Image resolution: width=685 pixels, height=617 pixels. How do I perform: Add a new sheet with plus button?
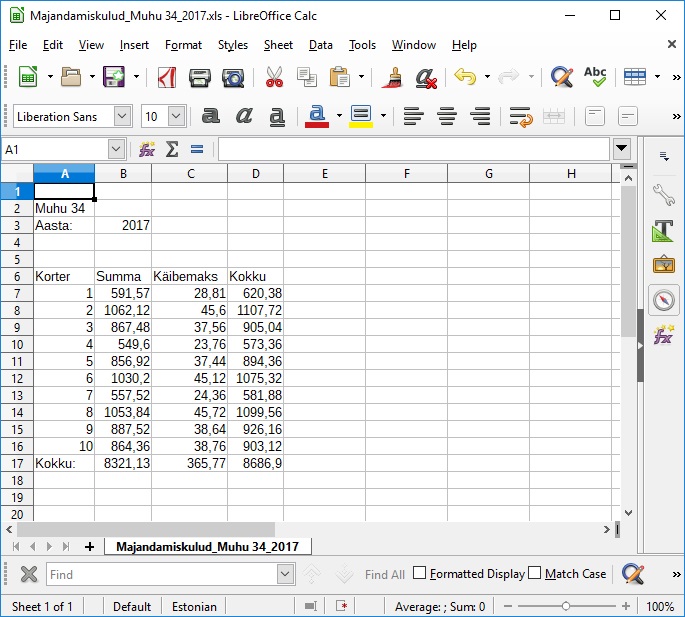click(x=90, y=547)
